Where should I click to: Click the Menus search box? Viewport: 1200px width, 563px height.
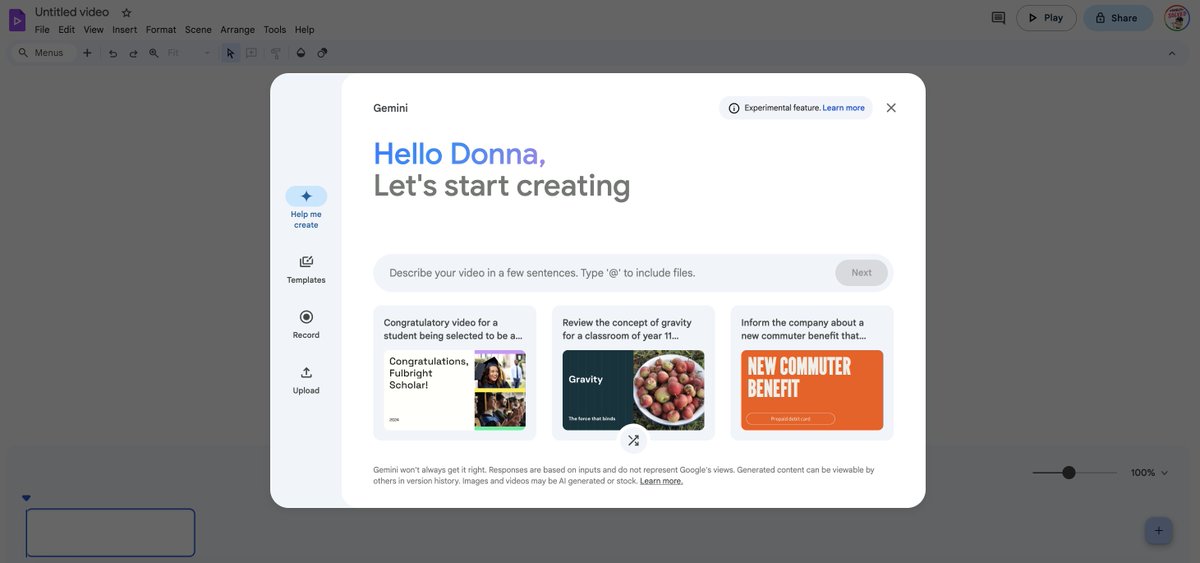pos(42,53)
